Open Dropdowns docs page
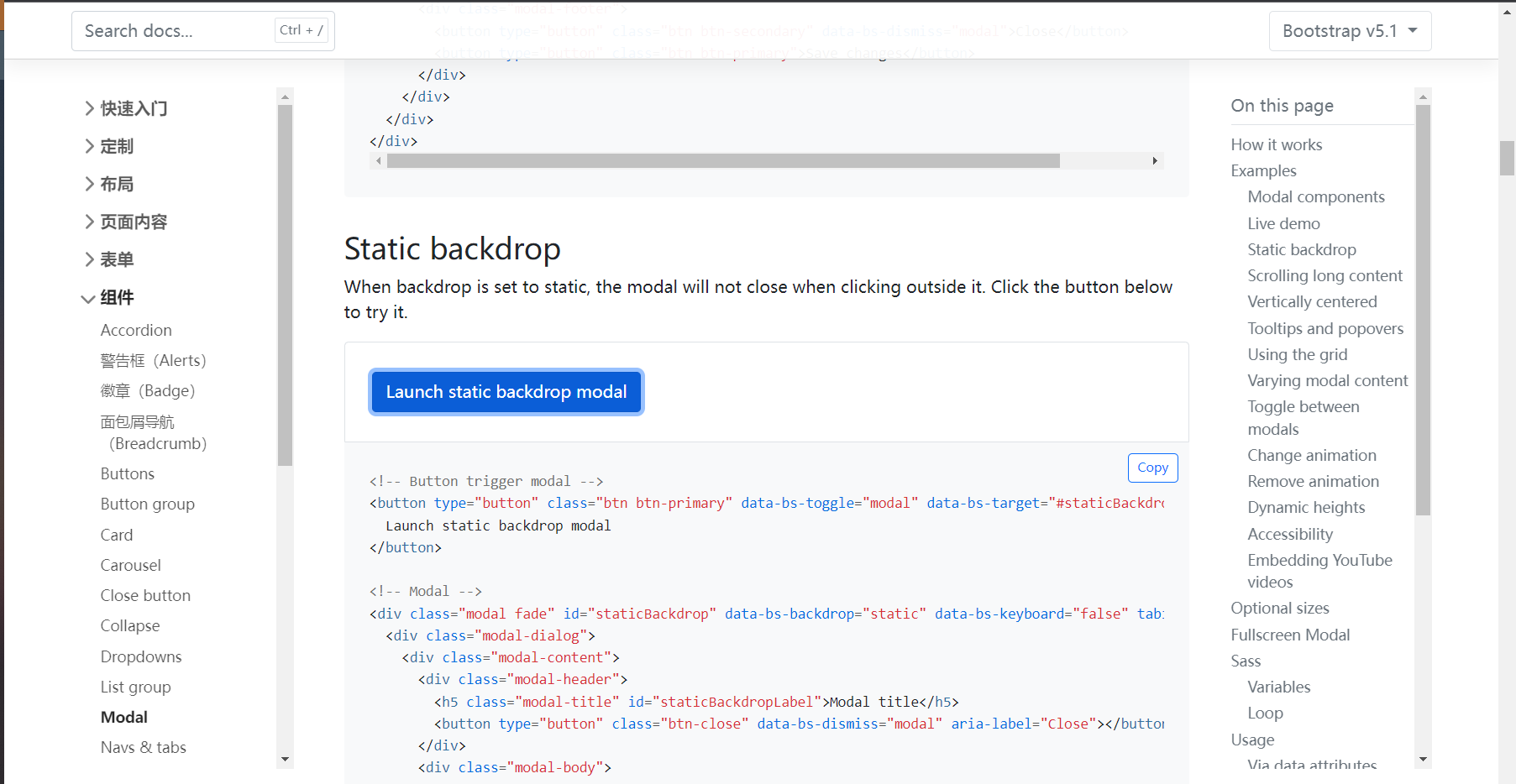This screenshot has height=784, width=1516. pyautogui.click(x=141, y=656)
